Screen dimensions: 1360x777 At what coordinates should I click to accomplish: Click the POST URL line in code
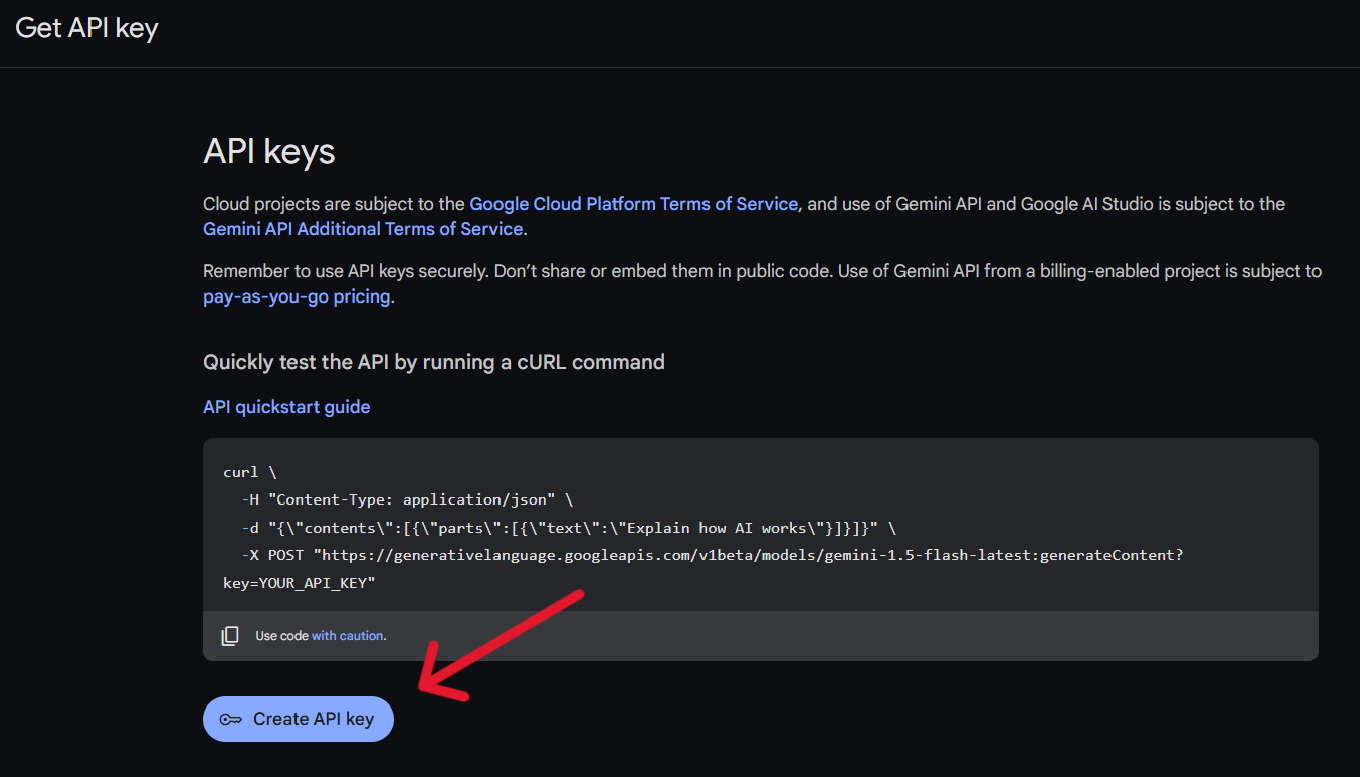click(x=712, y=554)
